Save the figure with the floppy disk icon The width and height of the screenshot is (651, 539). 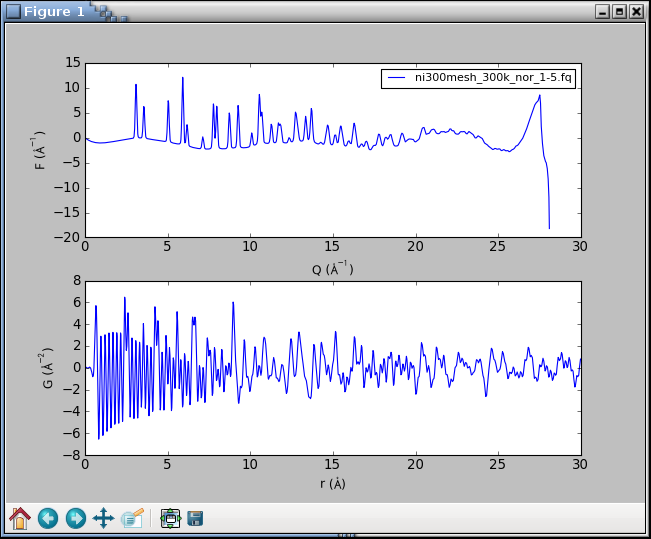196,518
